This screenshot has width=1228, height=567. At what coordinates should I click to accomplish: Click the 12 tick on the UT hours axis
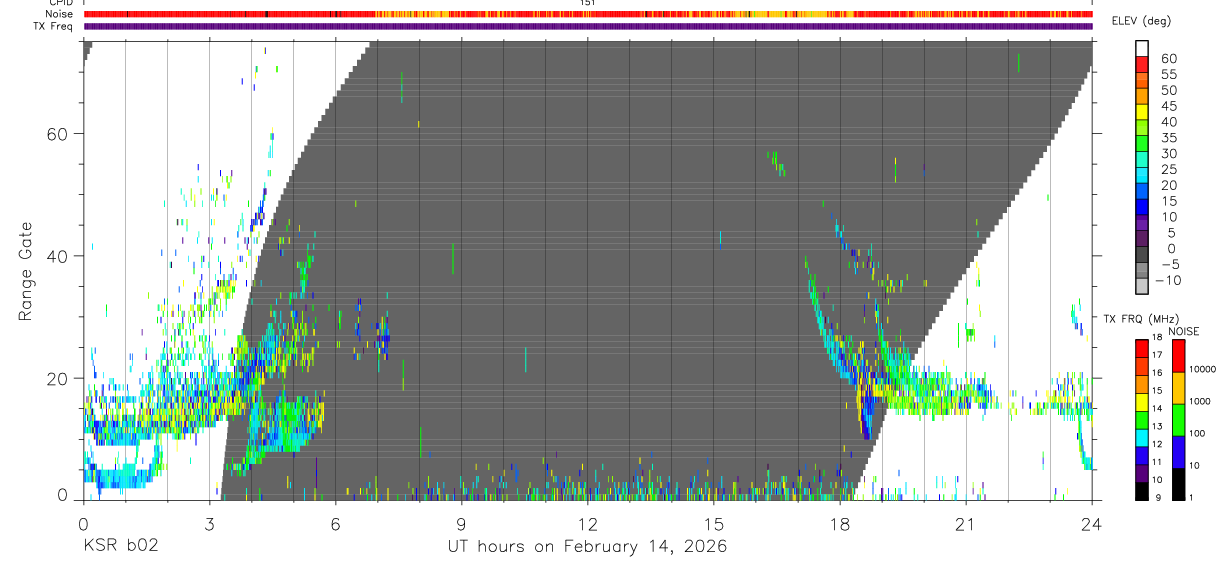tap(588, 523)
